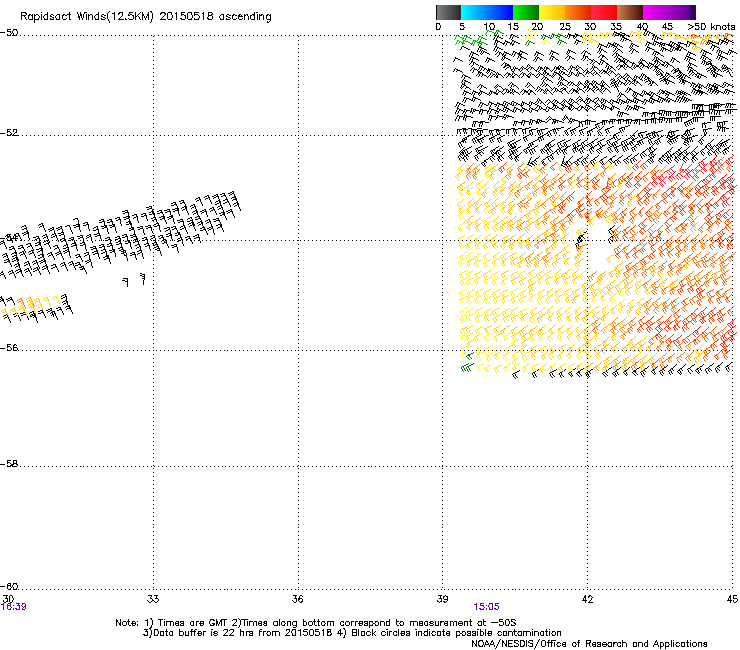Click the NOAA/NESDIS credit line

[589, 644]
